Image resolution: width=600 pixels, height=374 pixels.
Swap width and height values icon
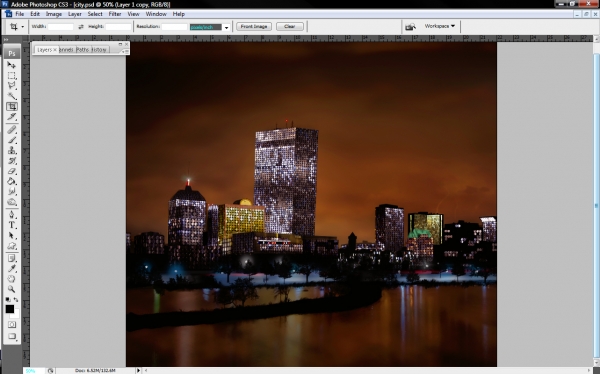(x=81, y=27)
